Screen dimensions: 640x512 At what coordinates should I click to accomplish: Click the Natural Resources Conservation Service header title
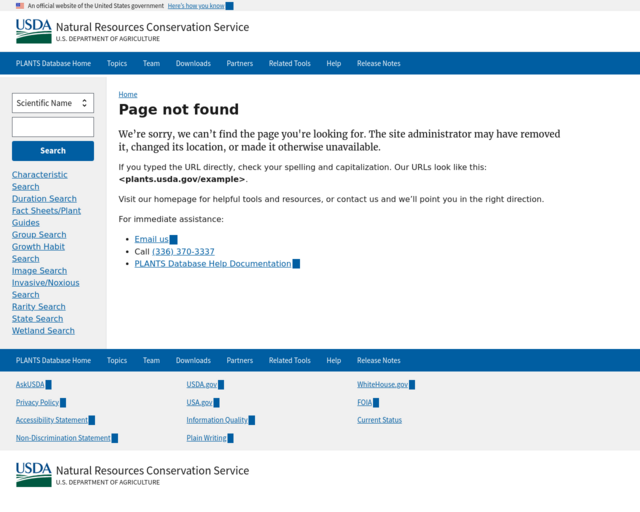(x=152, y=27)
